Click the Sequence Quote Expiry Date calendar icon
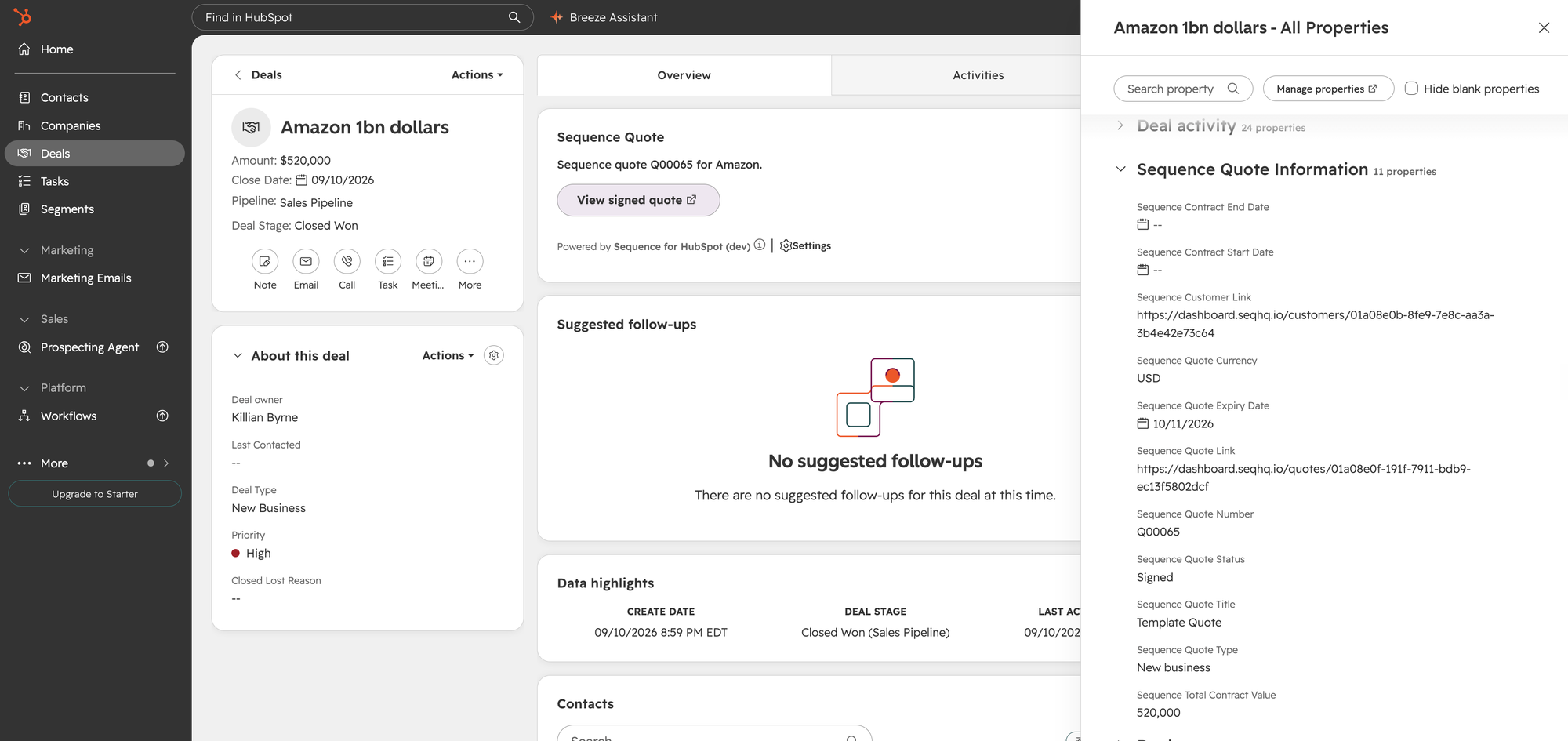Image resolution: width=1568 pixels, height=741 pixels. (x=1142, y=423)
